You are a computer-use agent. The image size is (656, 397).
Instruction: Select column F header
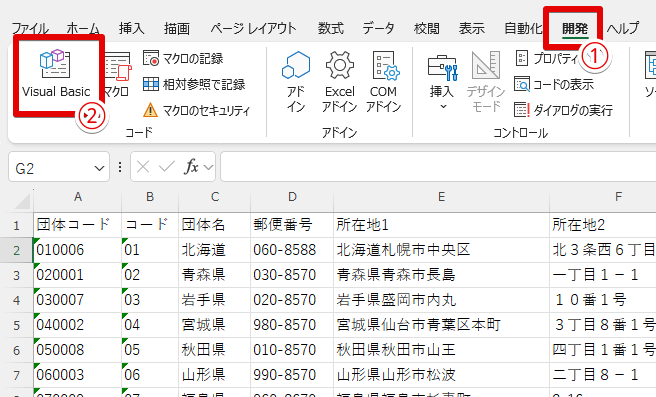click(x=603, y=197)
